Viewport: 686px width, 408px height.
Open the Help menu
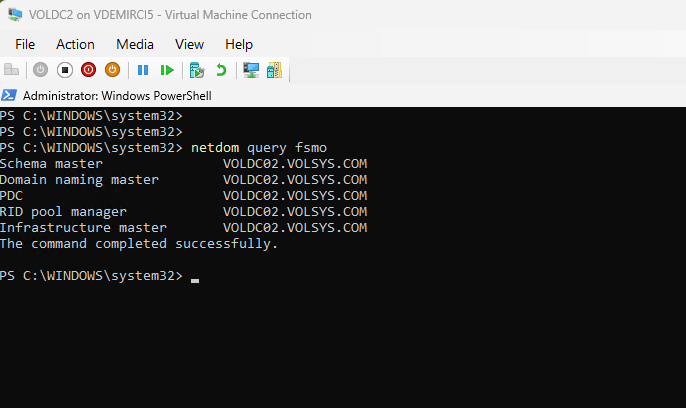pyautogui.click(x=239, y=44)
